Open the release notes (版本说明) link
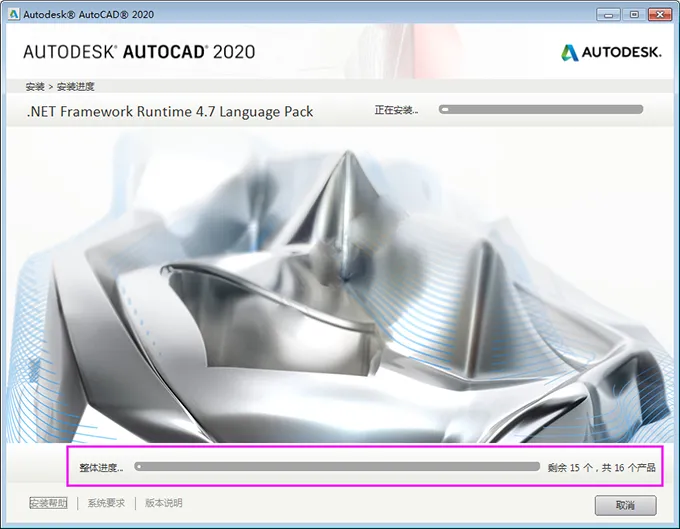 pos(163,503)
